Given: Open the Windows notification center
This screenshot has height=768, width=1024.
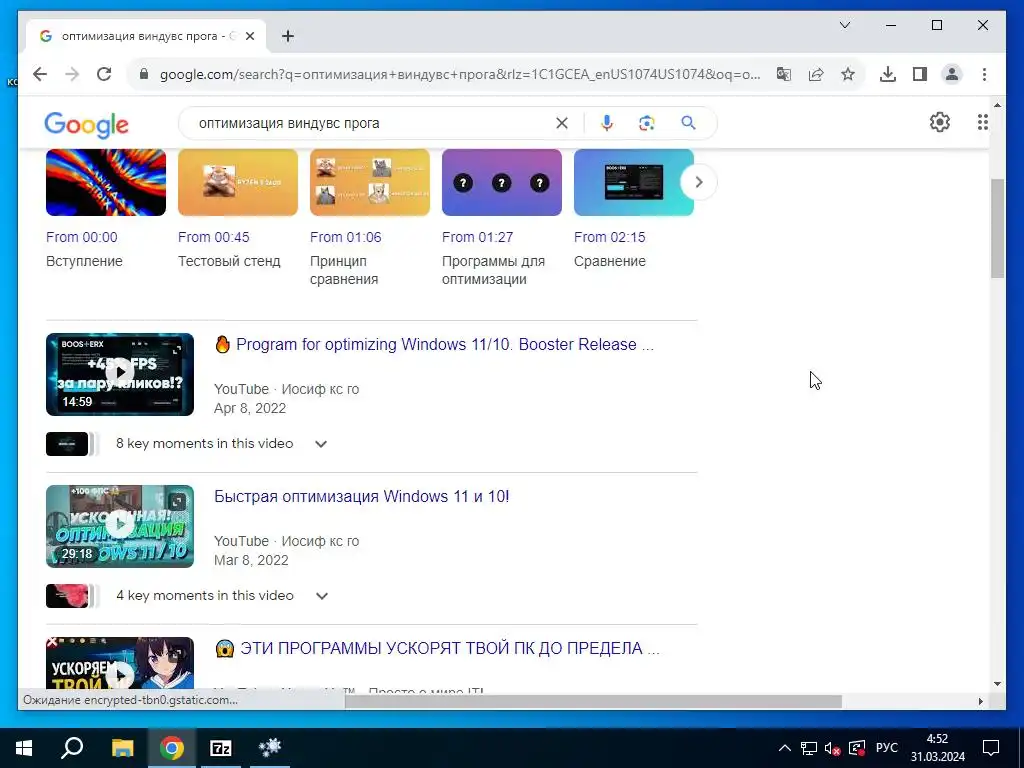Looking at the screenshot, I should pyautogui.click(x=991, y=748).
